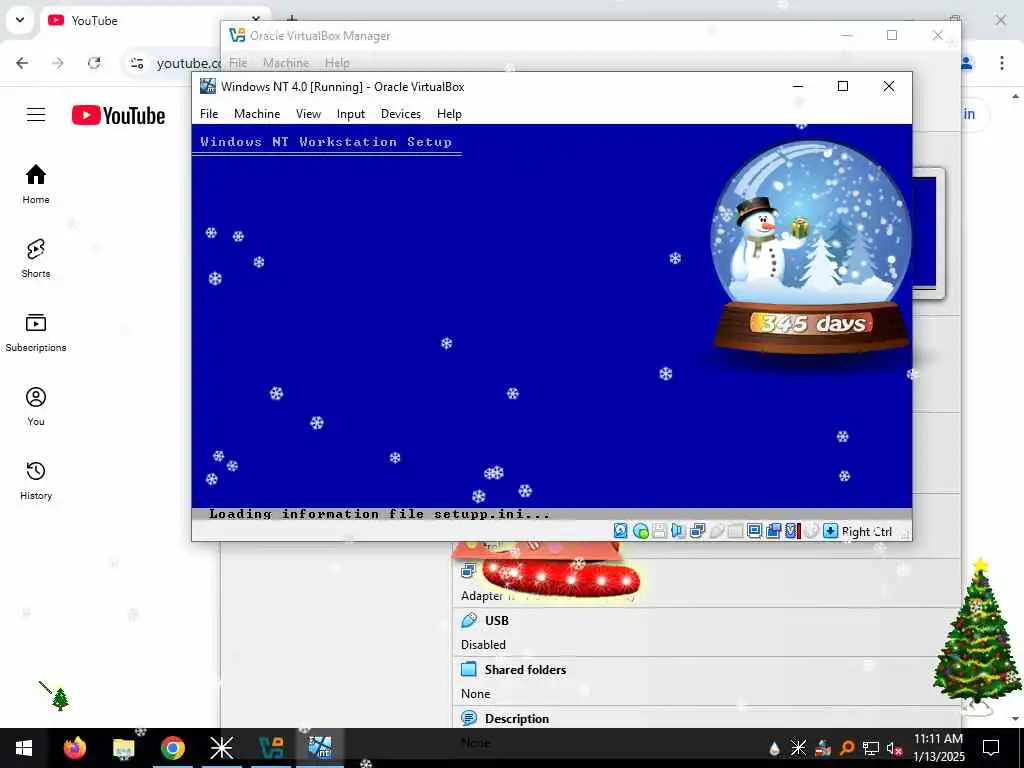The width and height of the screenshot is (1024, 768).
Task: Switch to Windows NT VM taskbar button
Action: pos(320,748)
